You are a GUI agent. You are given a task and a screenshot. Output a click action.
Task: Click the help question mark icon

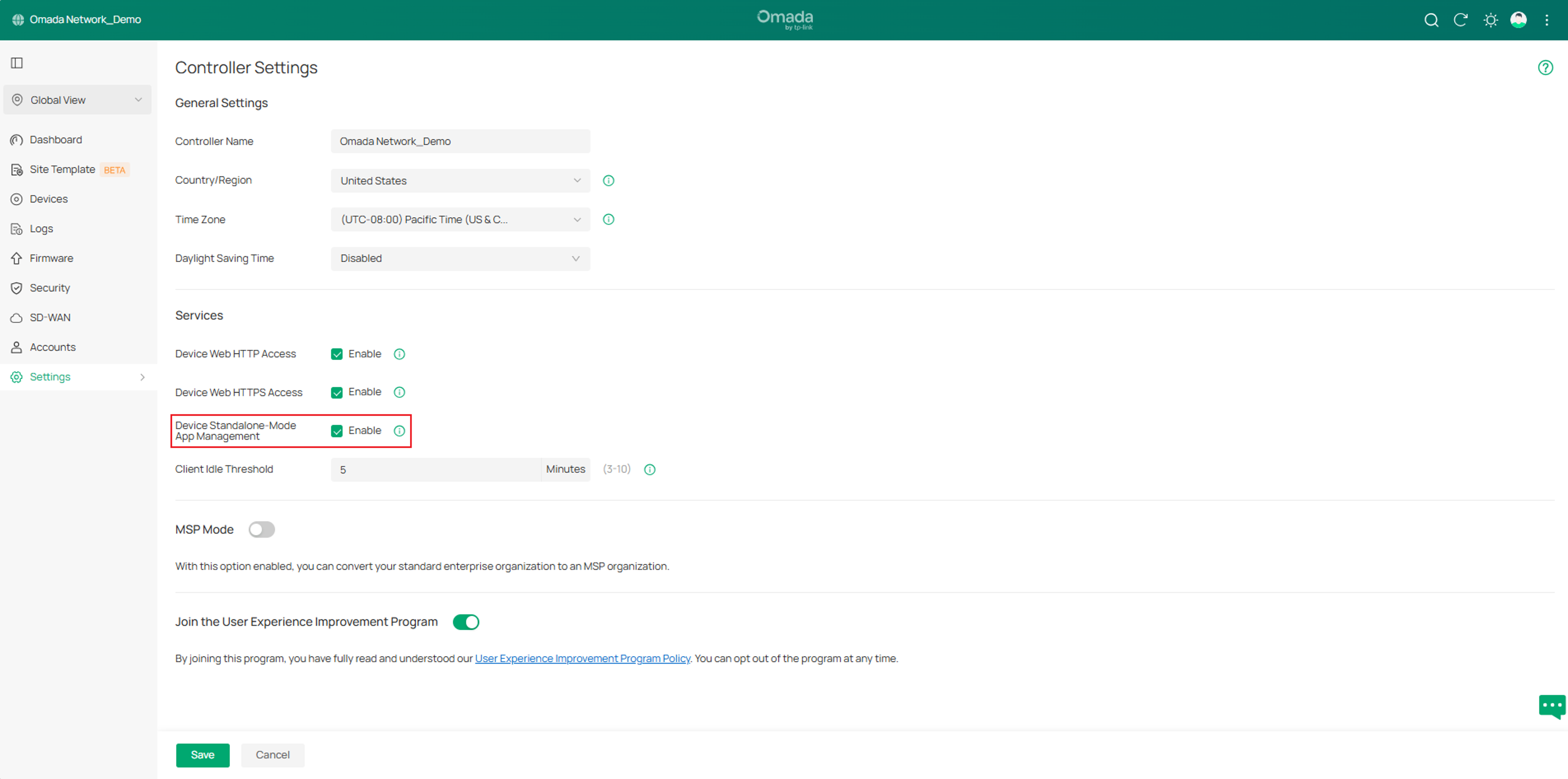[1545, 67]
